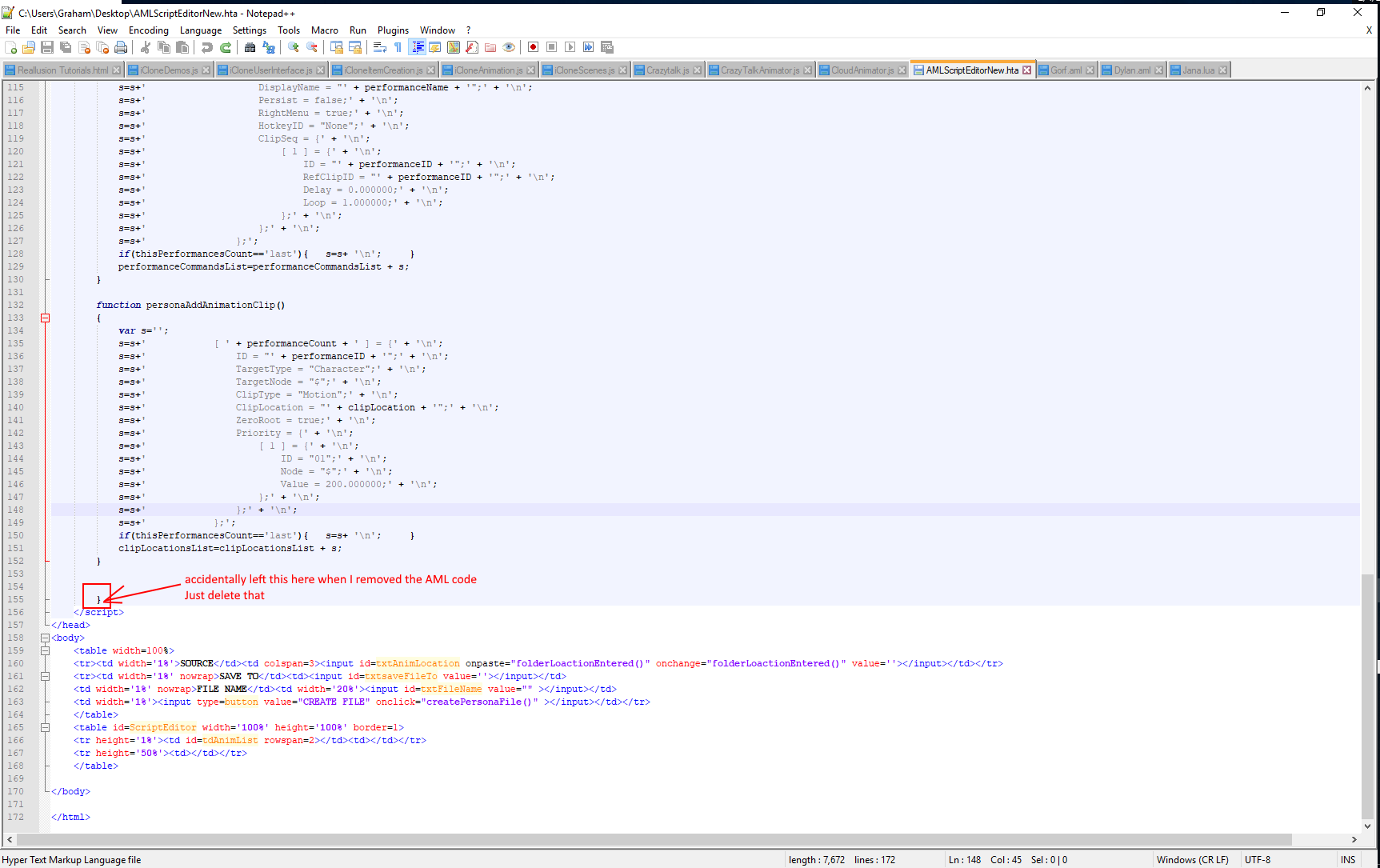Open the Plugins menu
Screen dimensions: 1380x868
[393, 30]
